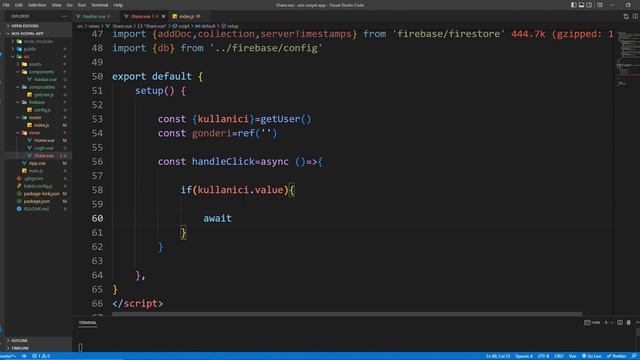Close the Share.vue editor tab
Screen dimensions: 640x360
pyautogui.click(x=163, y=16)
